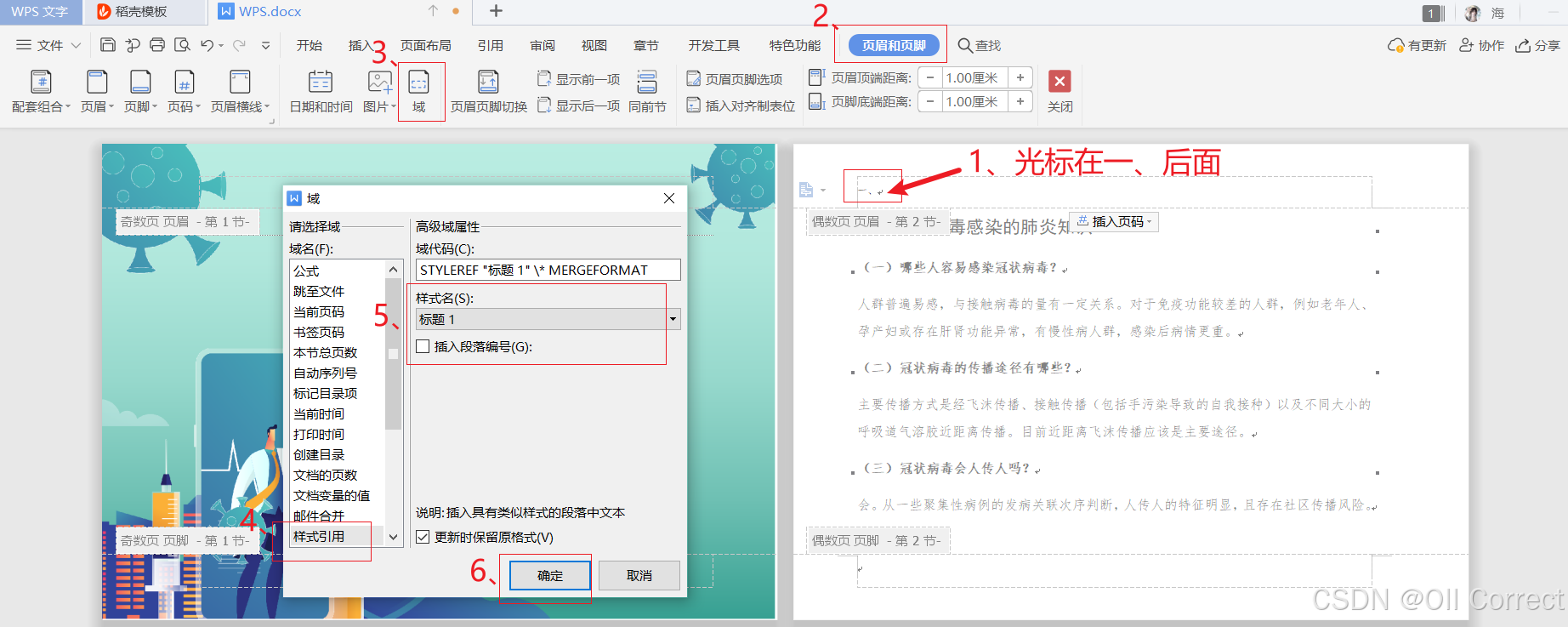This screenshot has height=627, width=1568.
Task: Click the print preview icon
Action: click(182, 45)
